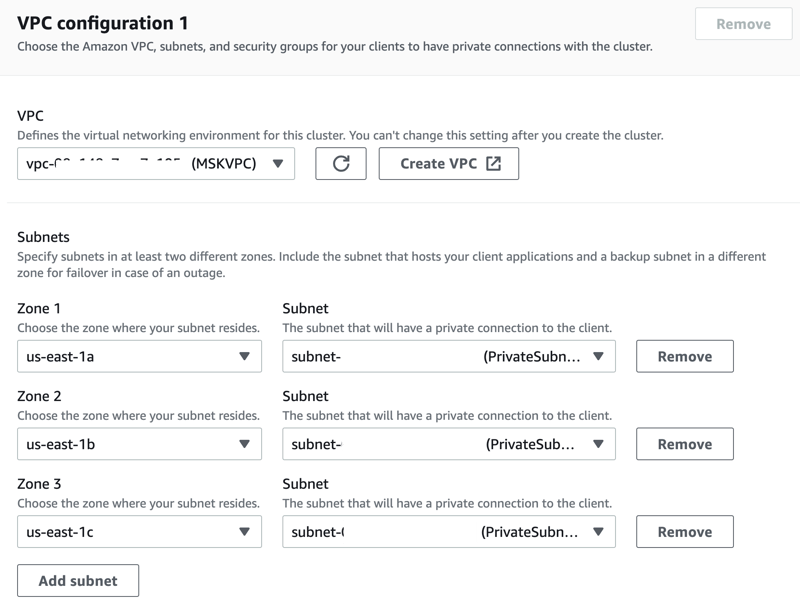Click the dropdown arrow for us-east-1a zone
The width and height of the screenshot is (800, 603).
coord(244,356)
